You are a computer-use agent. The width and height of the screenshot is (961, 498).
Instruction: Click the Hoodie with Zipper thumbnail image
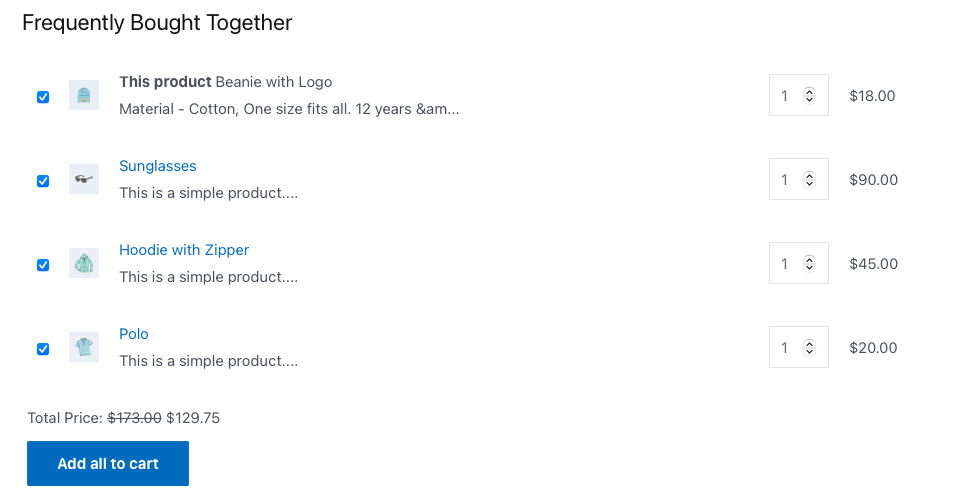[84, 263]
